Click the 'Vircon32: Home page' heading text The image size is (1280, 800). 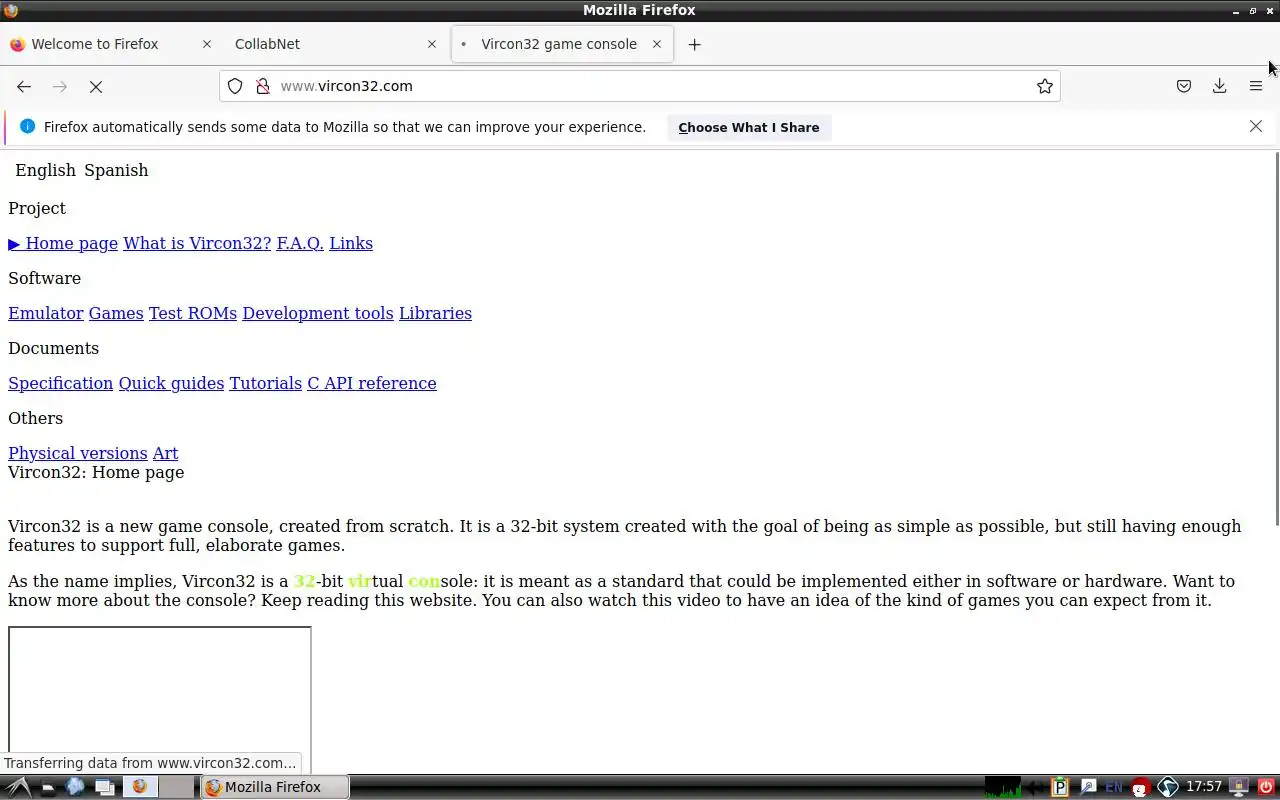[96, 472]
